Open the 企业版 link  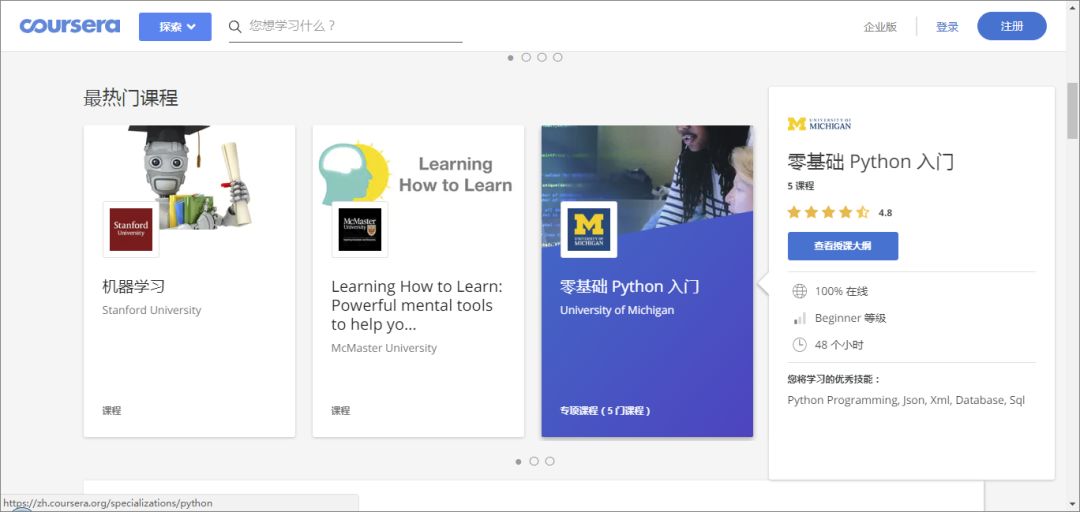click(x=880, y=27)
